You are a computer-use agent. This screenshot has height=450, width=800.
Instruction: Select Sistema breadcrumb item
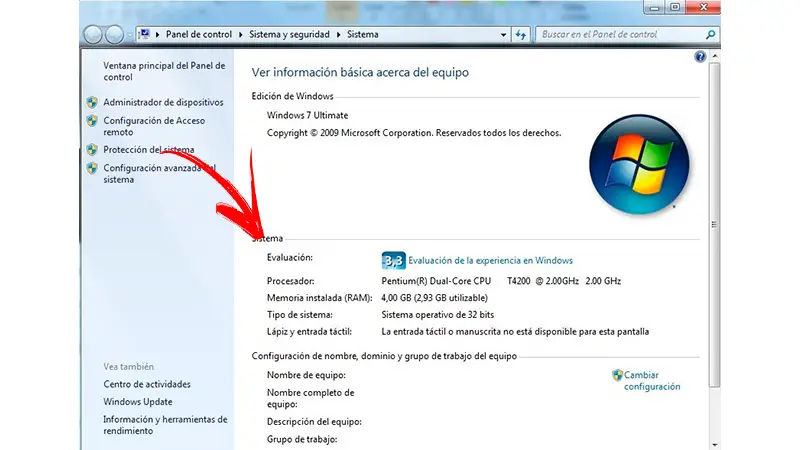363,34
